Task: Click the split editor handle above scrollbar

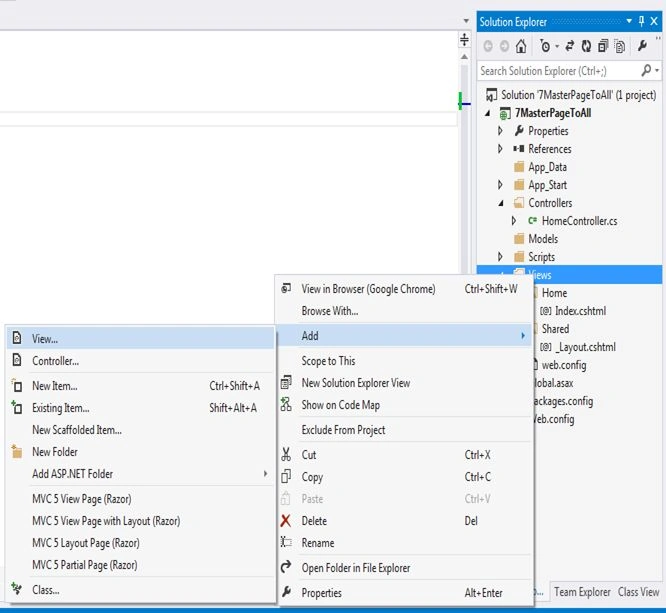Action: click(464, 40)
